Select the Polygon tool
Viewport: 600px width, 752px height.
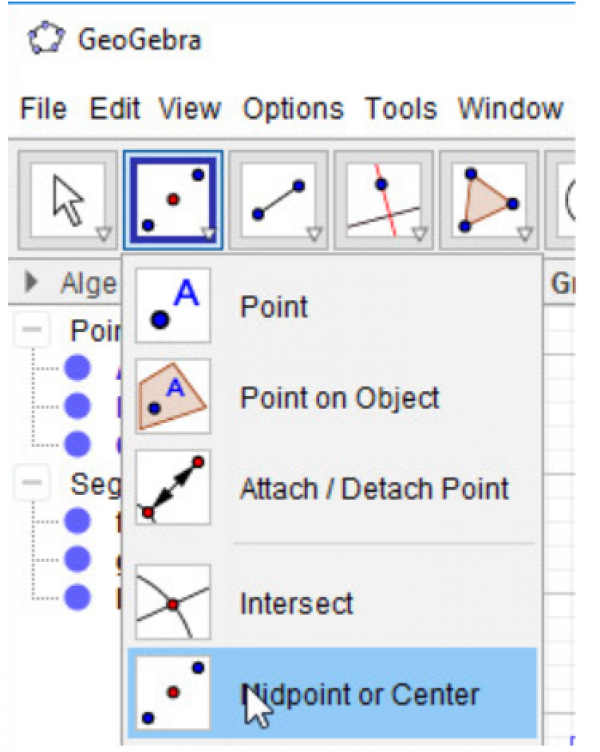coord(488,199)
